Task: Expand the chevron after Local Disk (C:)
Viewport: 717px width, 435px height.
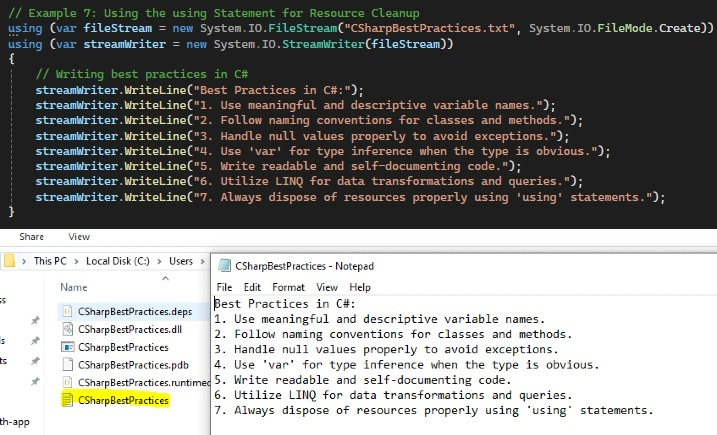Action: coord(159,261)
